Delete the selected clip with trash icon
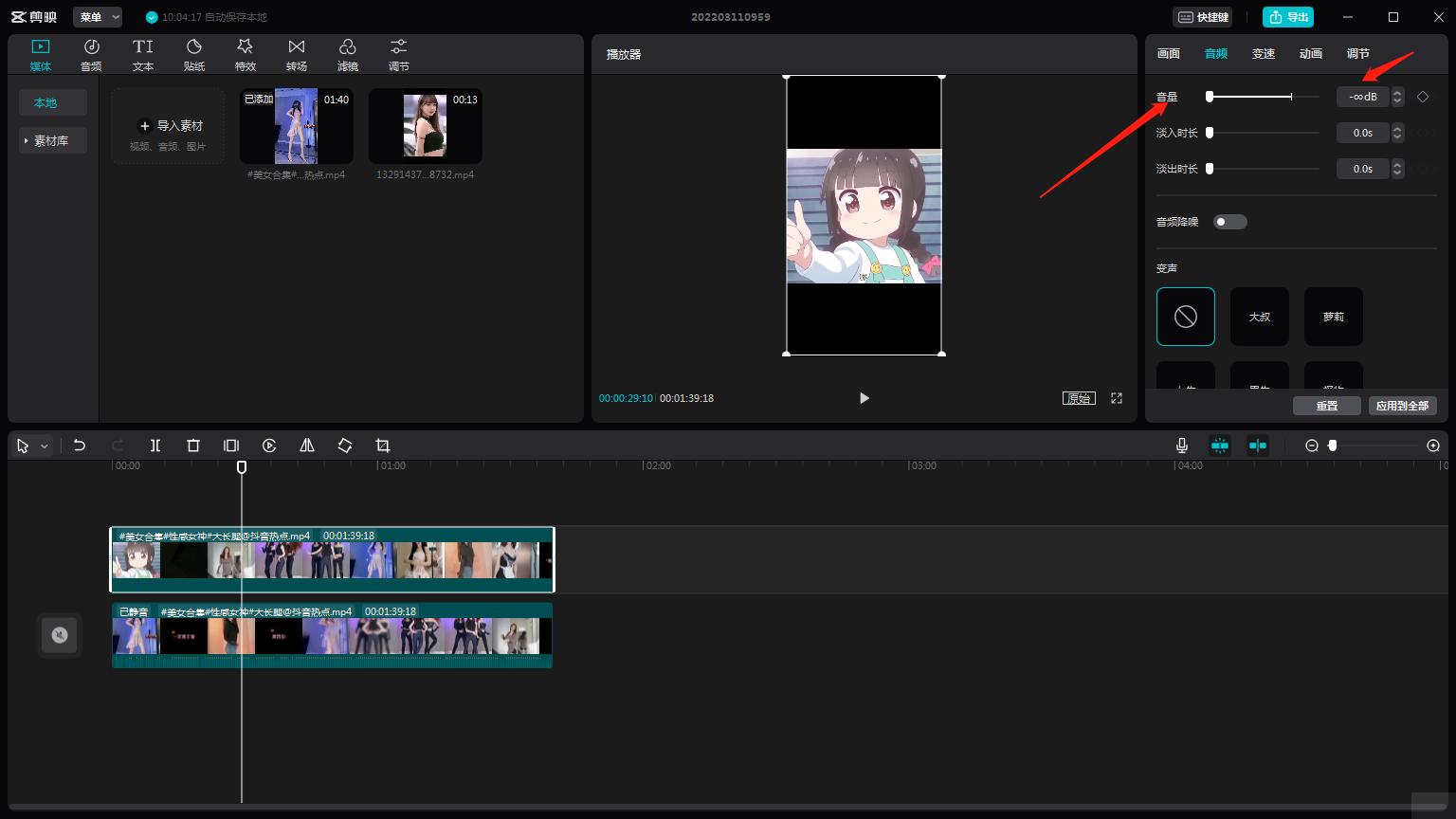1456x819 pixels. point(193,446)
